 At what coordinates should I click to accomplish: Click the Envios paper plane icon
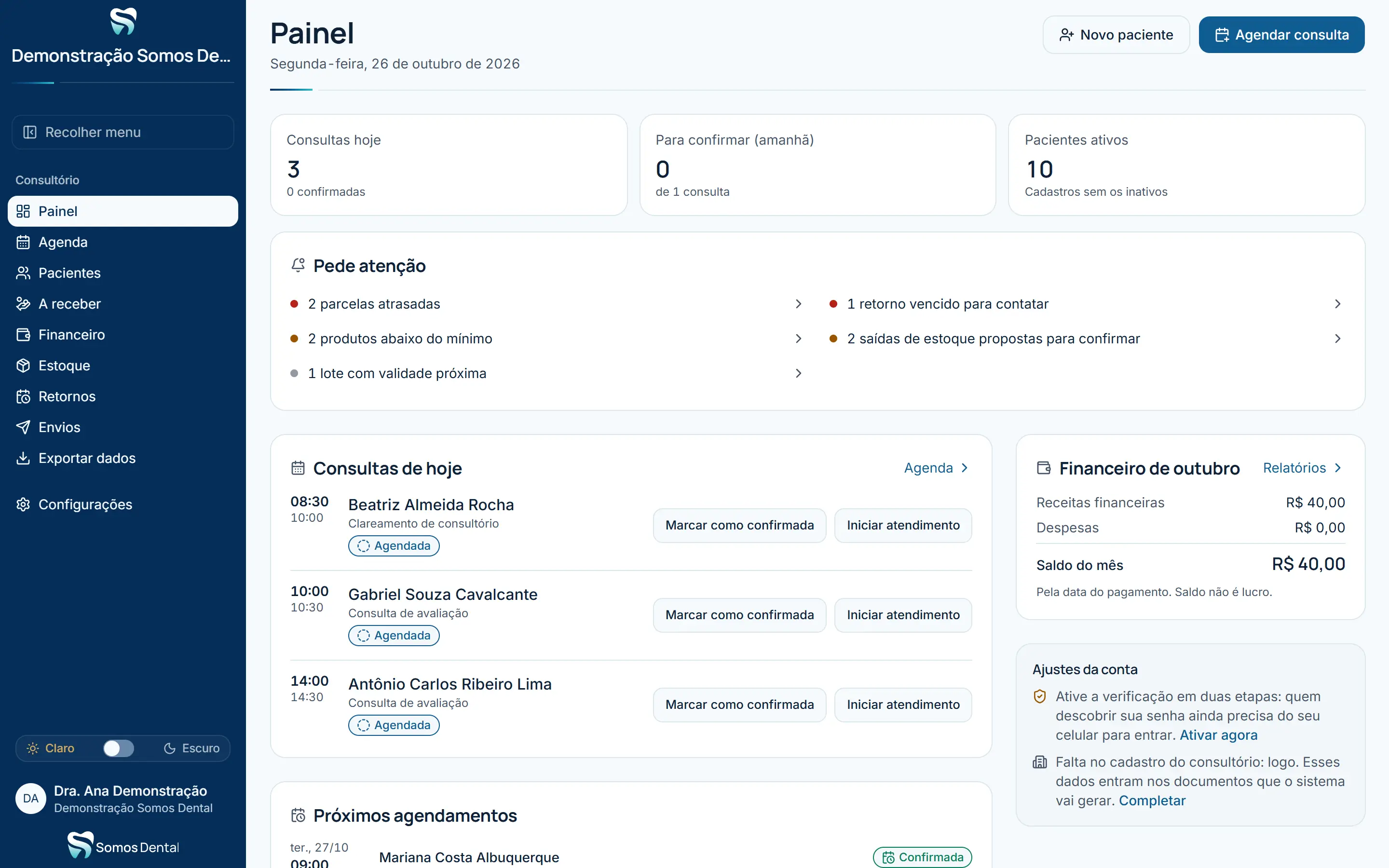23,427
